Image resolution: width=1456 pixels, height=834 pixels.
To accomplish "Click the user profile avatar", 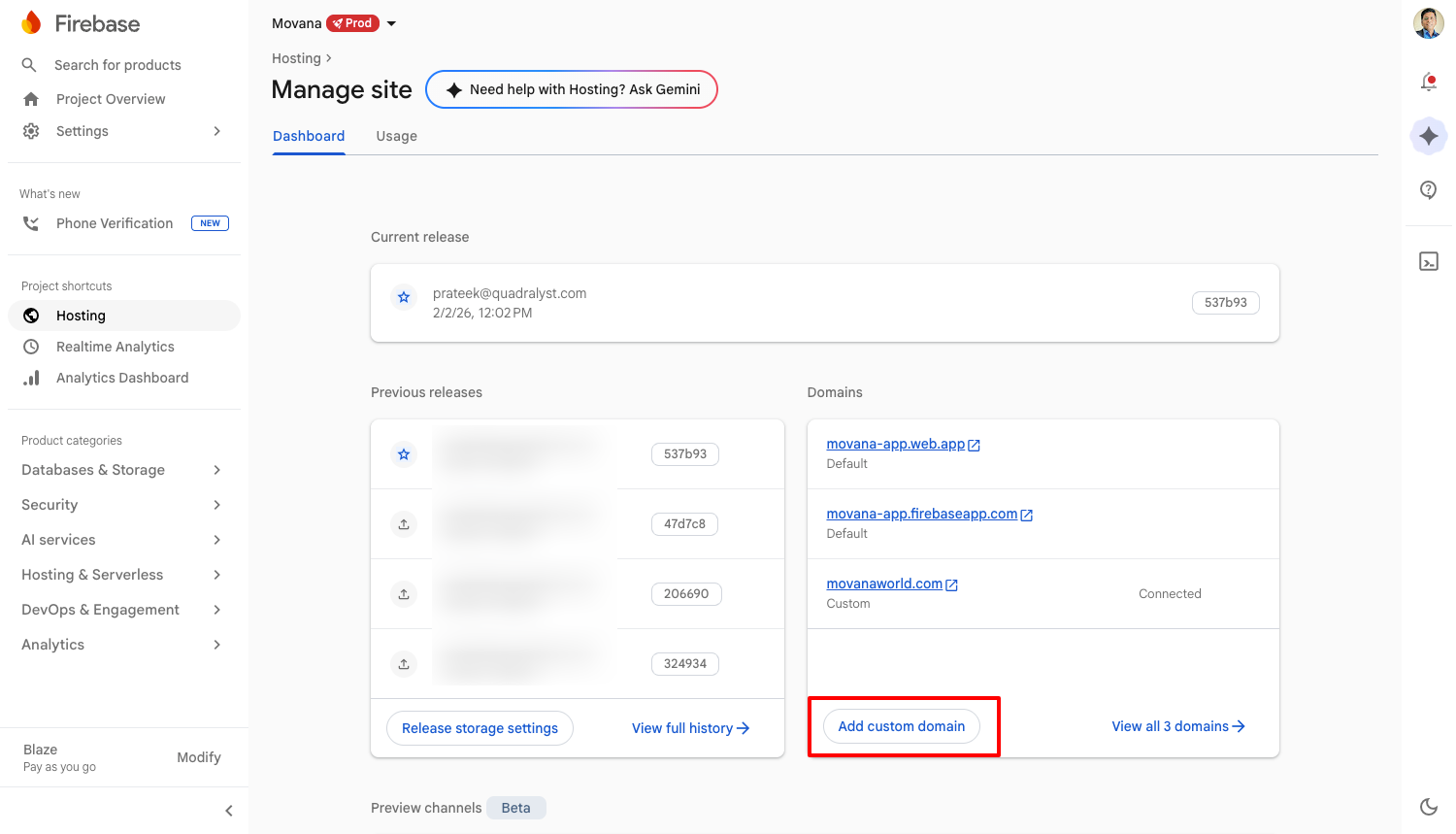I will click(x=1428, y=23).
